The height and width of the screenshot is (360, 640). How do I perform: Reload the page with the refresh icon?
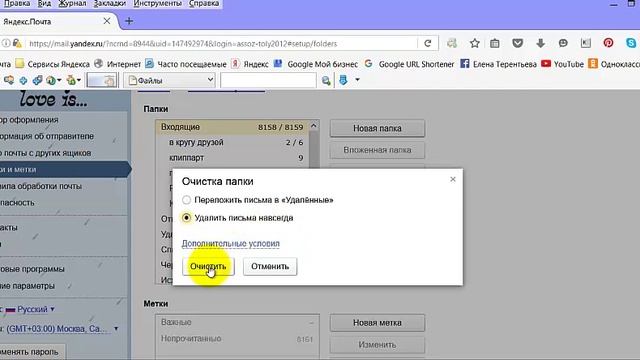(428, 43)
